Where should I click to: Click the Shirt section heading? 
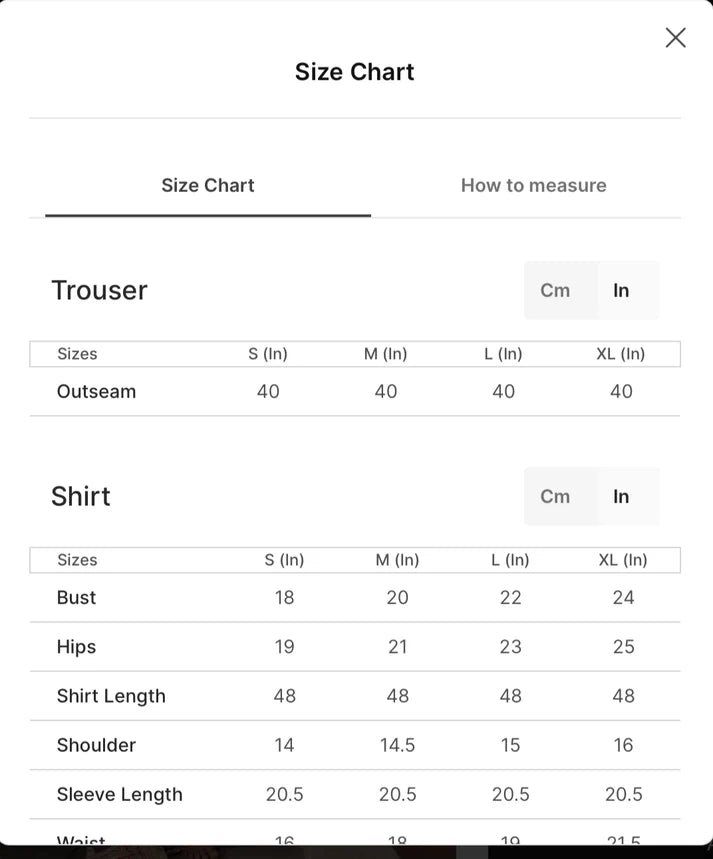pyautogui.click(x=81, y=496)
